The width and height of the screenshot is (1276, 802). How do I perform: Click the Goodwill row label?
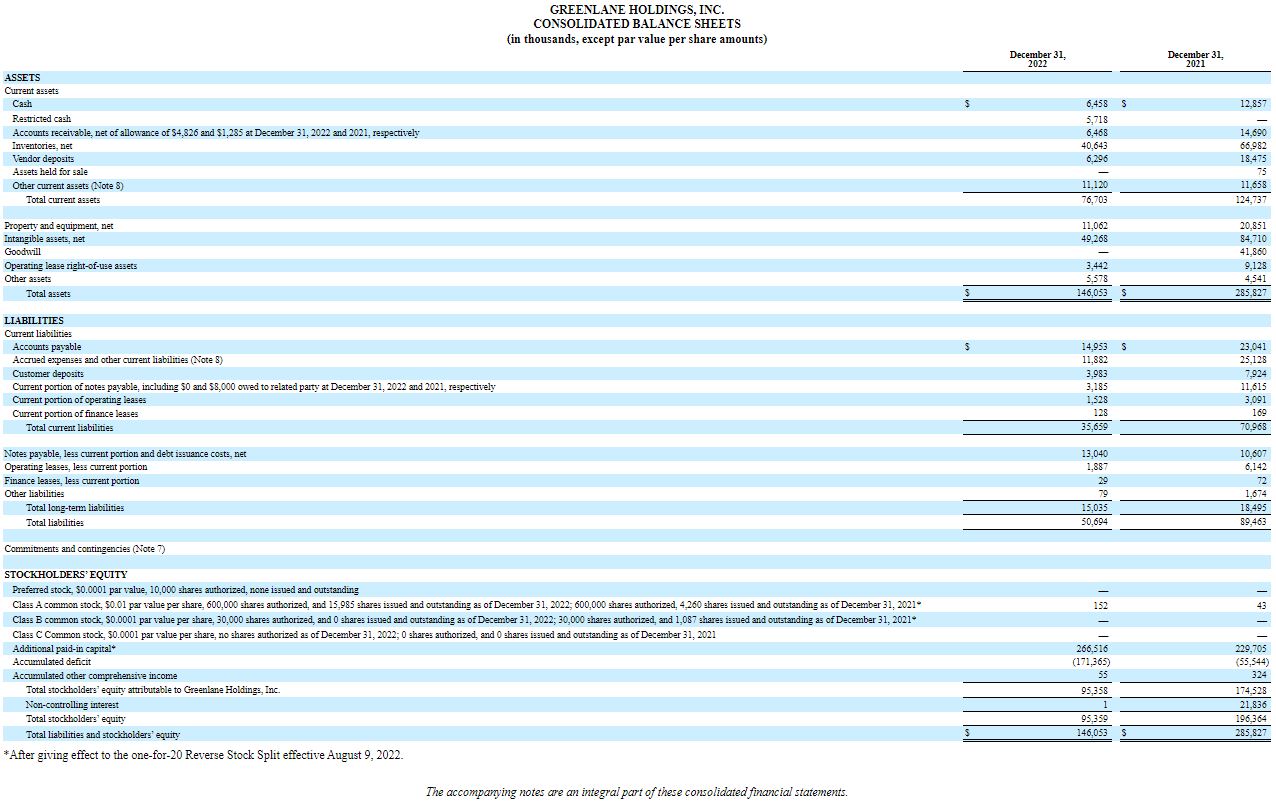(23, 252)
